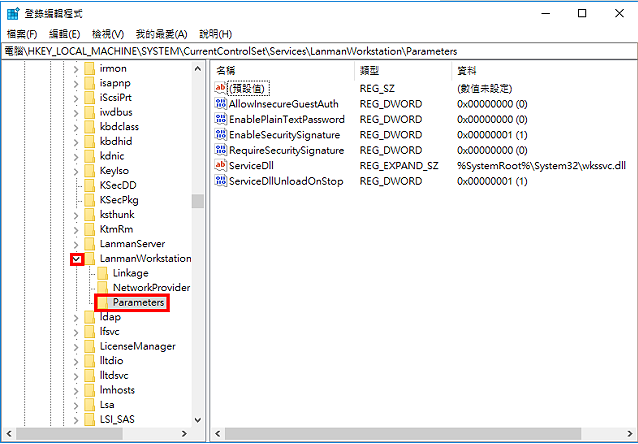The image size is (638, 444).
Task: Click the tree pane's scroll-down arrow
Action: 198,420
